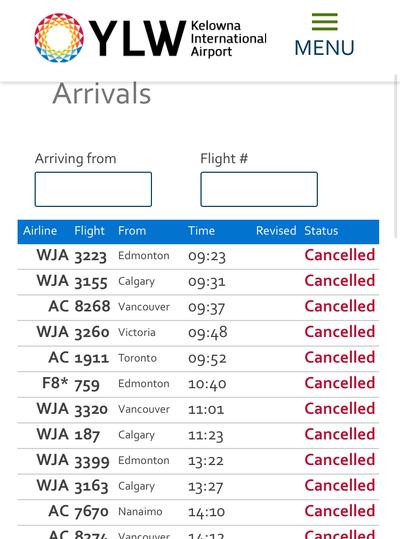400x539 pixels.
Task: Click Cancelled status for WJA 187
Action: (340, 434)
